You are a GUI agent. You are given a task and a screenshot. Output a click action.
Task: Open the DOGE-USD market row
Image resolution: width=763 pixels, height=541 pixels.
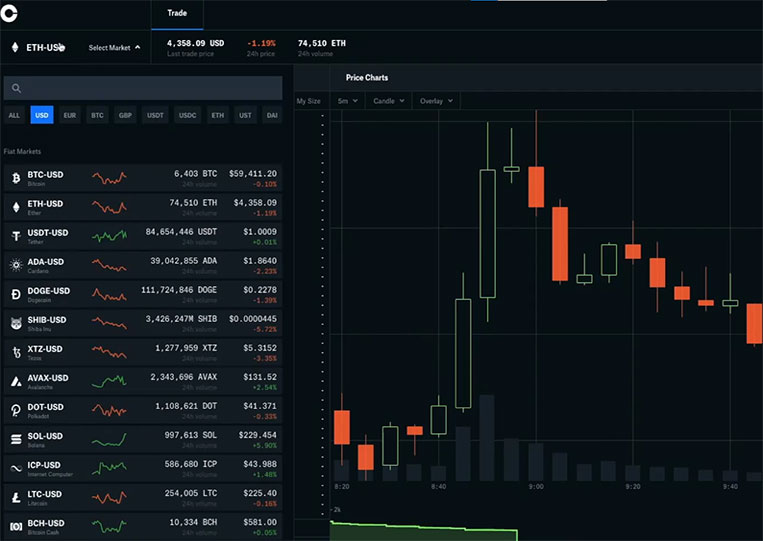pyautogui.click(x=143, y=294)
